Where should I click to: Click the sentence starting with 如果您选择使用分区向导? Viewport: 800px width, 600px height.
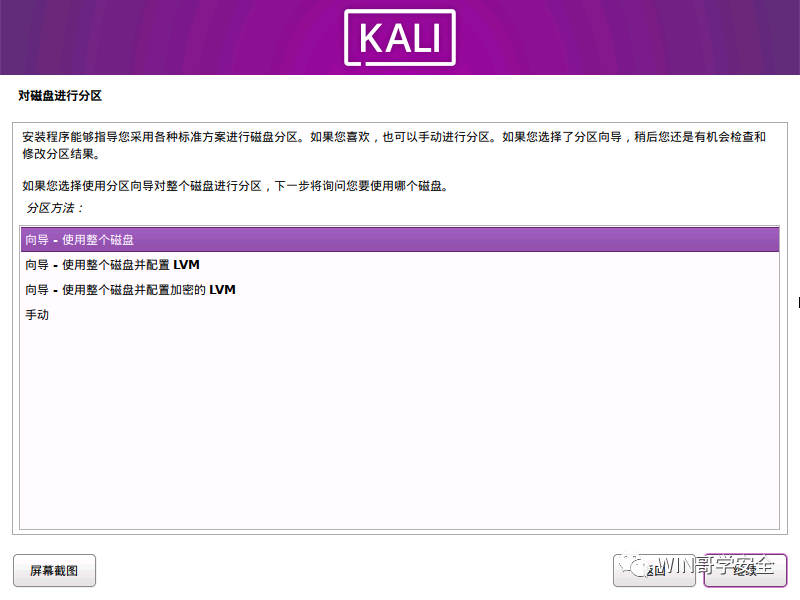[235, 186]
